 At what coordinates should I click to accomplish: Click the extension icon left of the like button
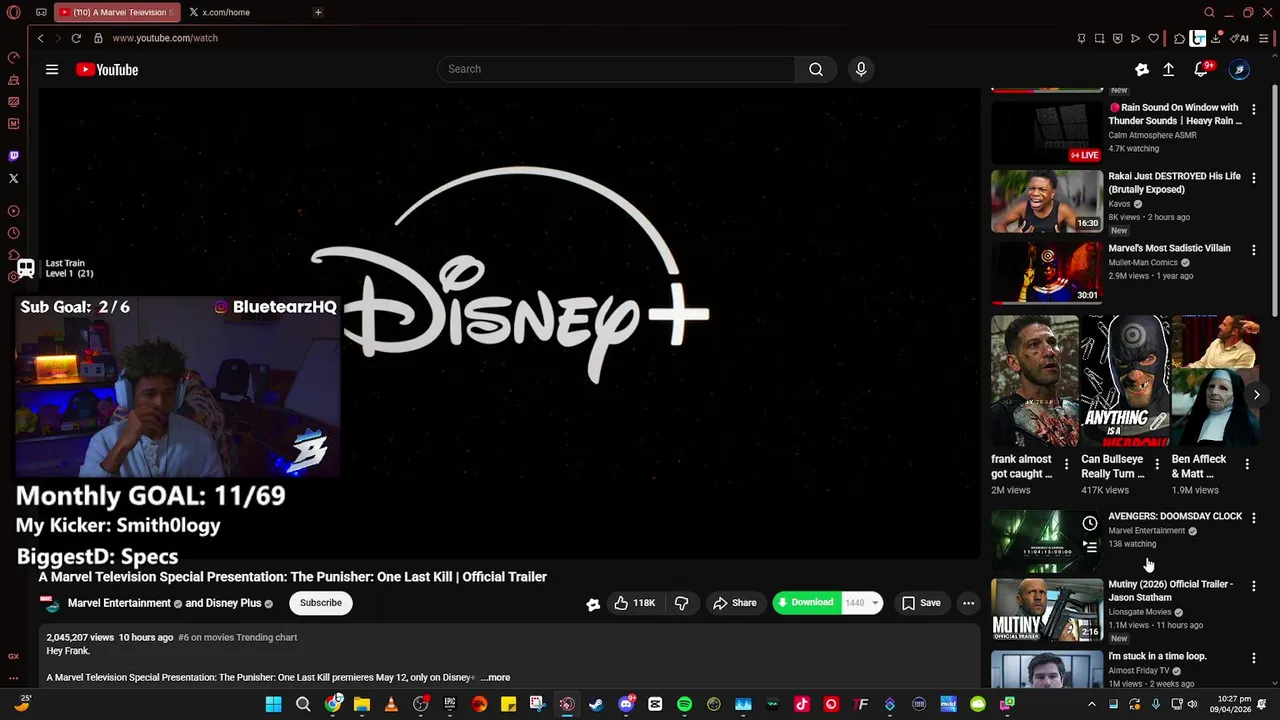593,603
